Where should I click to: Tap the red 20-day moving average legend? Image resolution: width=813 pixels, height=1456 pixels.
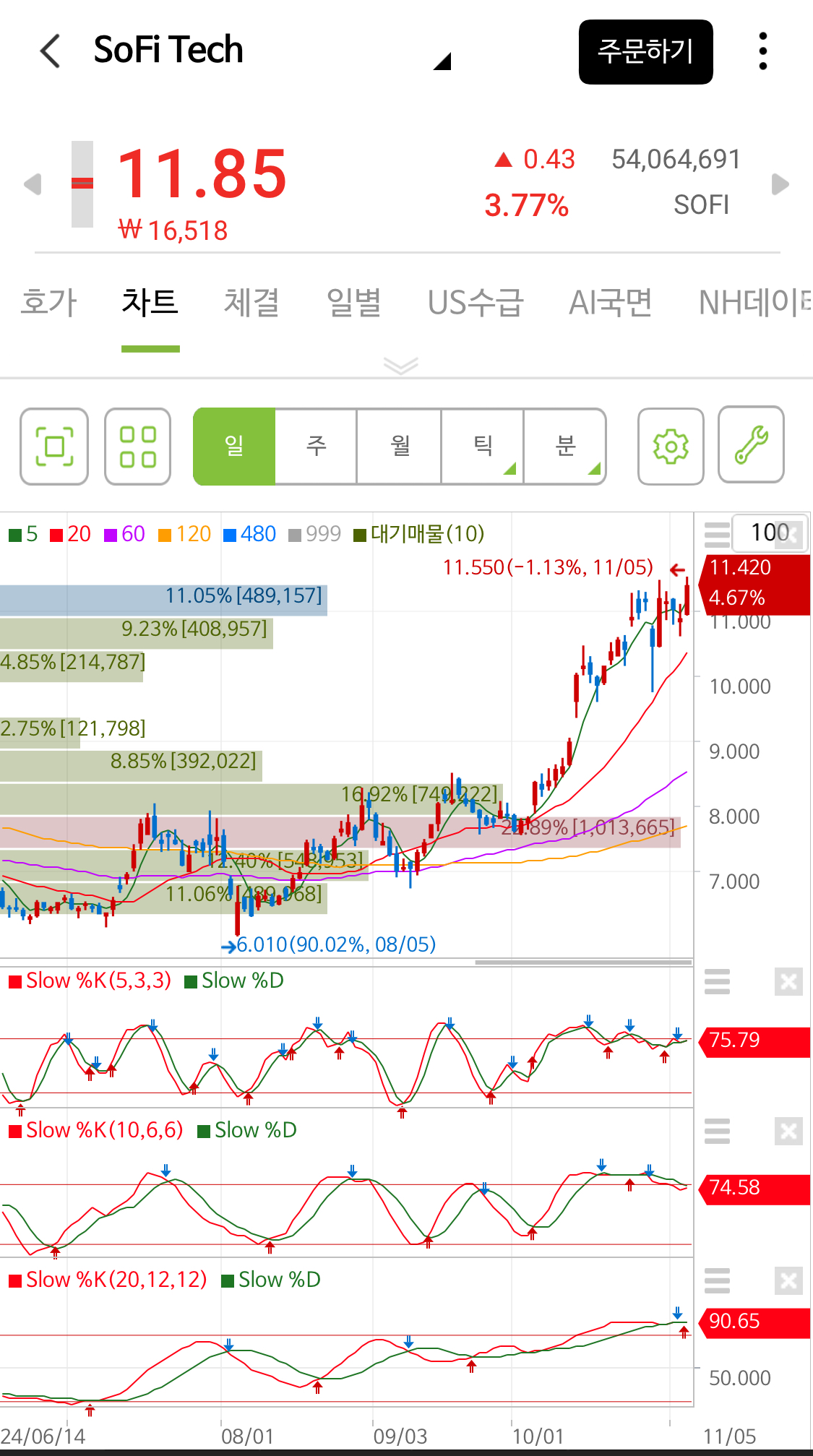(x=71, y=534)
